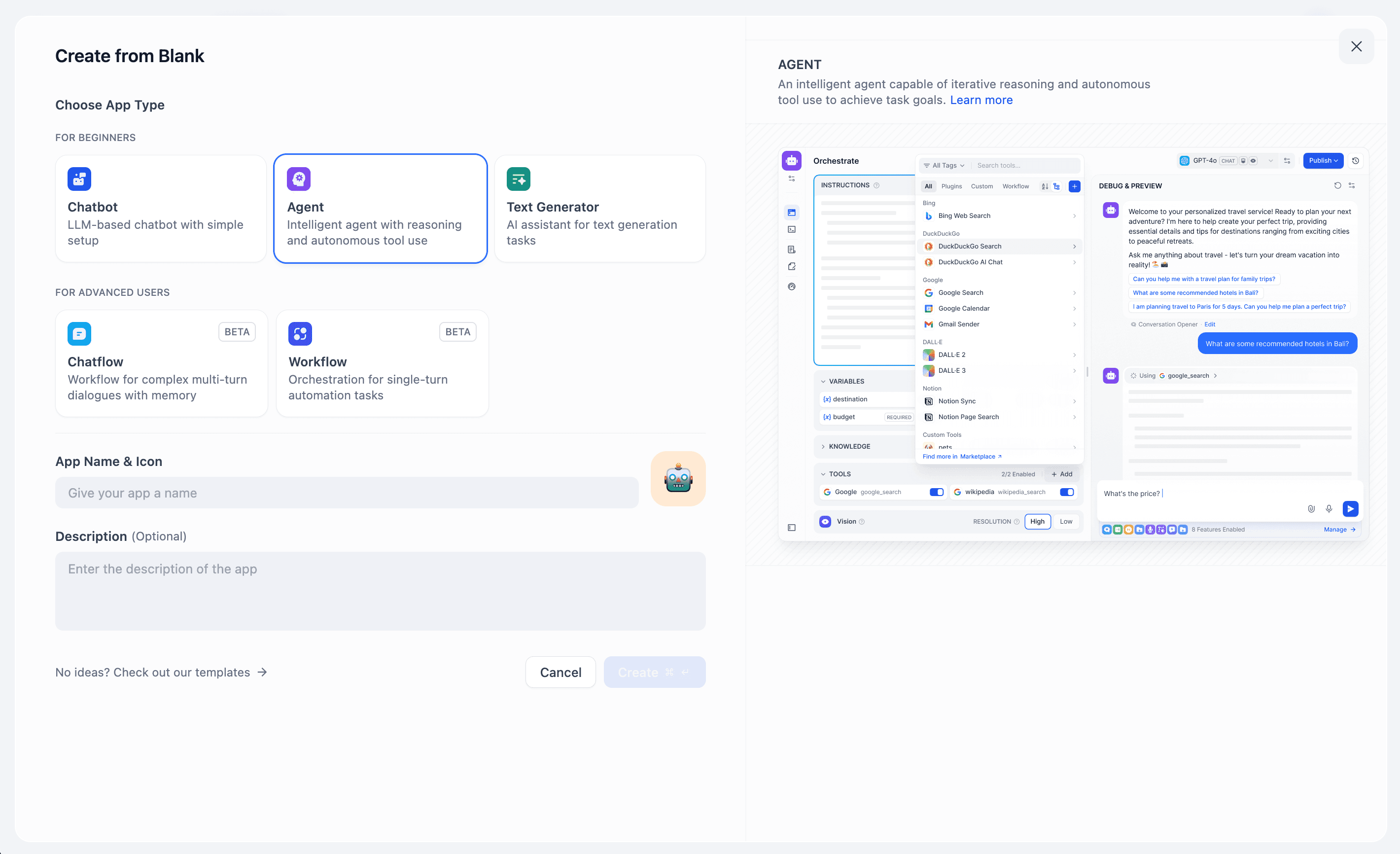
Task: Click the app name input field
Action: pyautogui.click(x=347, y=493)
